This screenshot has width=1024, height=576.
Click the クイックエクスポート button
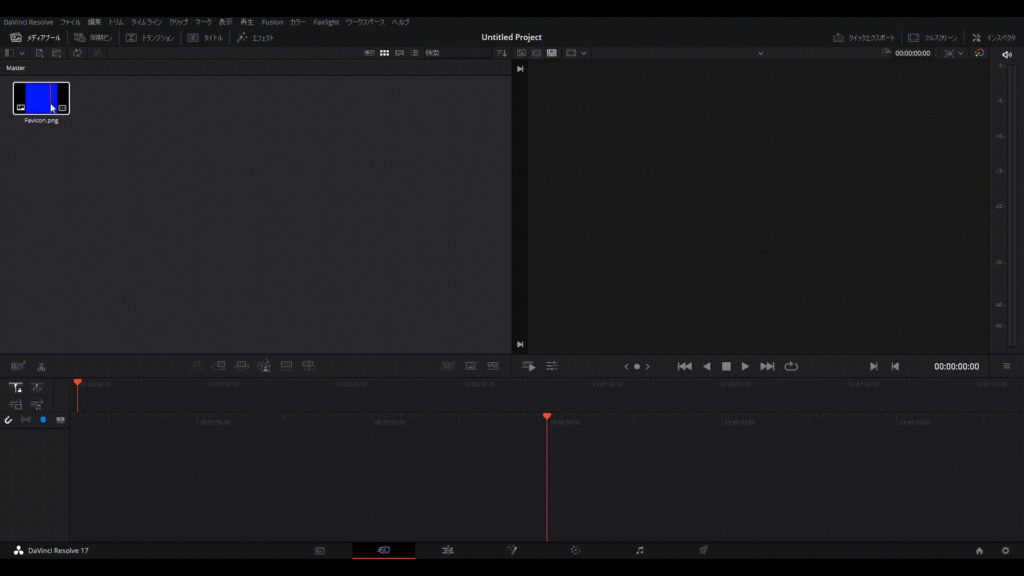tap(865, 36)
